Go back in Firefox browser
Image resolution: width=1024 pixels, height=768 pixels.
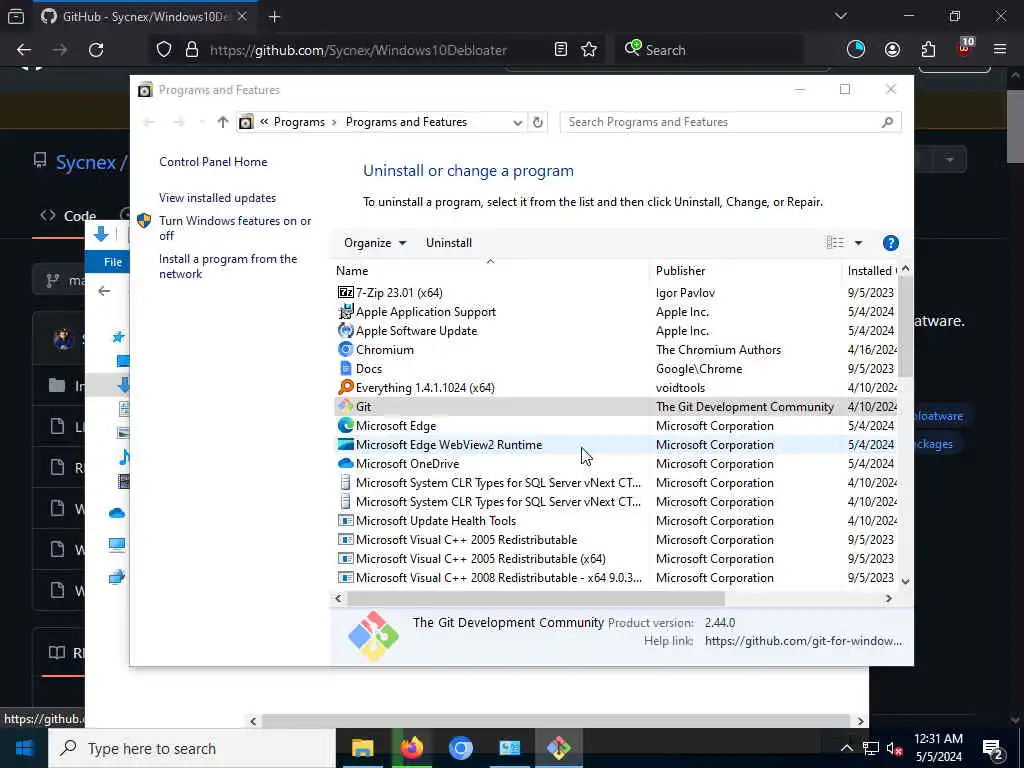24,50
